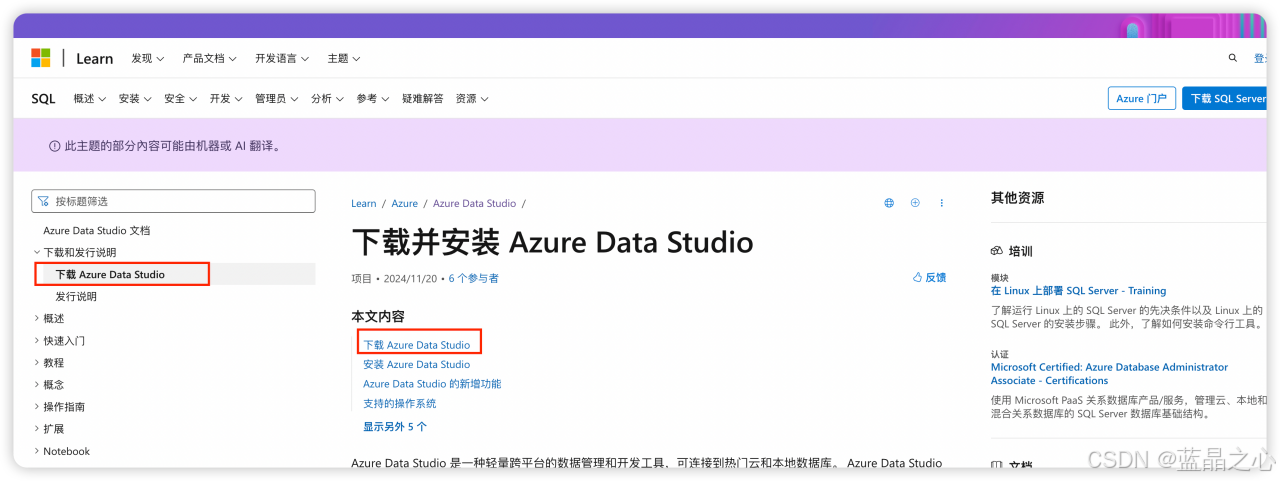Open the three-dot more options icon

[x=941, y=203]
